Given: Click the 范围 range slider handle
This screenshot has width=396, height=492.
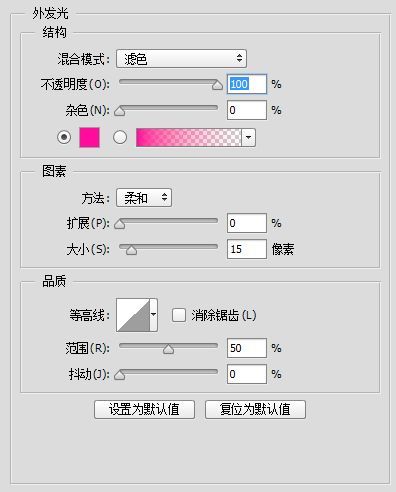Looking at the screenshot, I should (168, 349).
